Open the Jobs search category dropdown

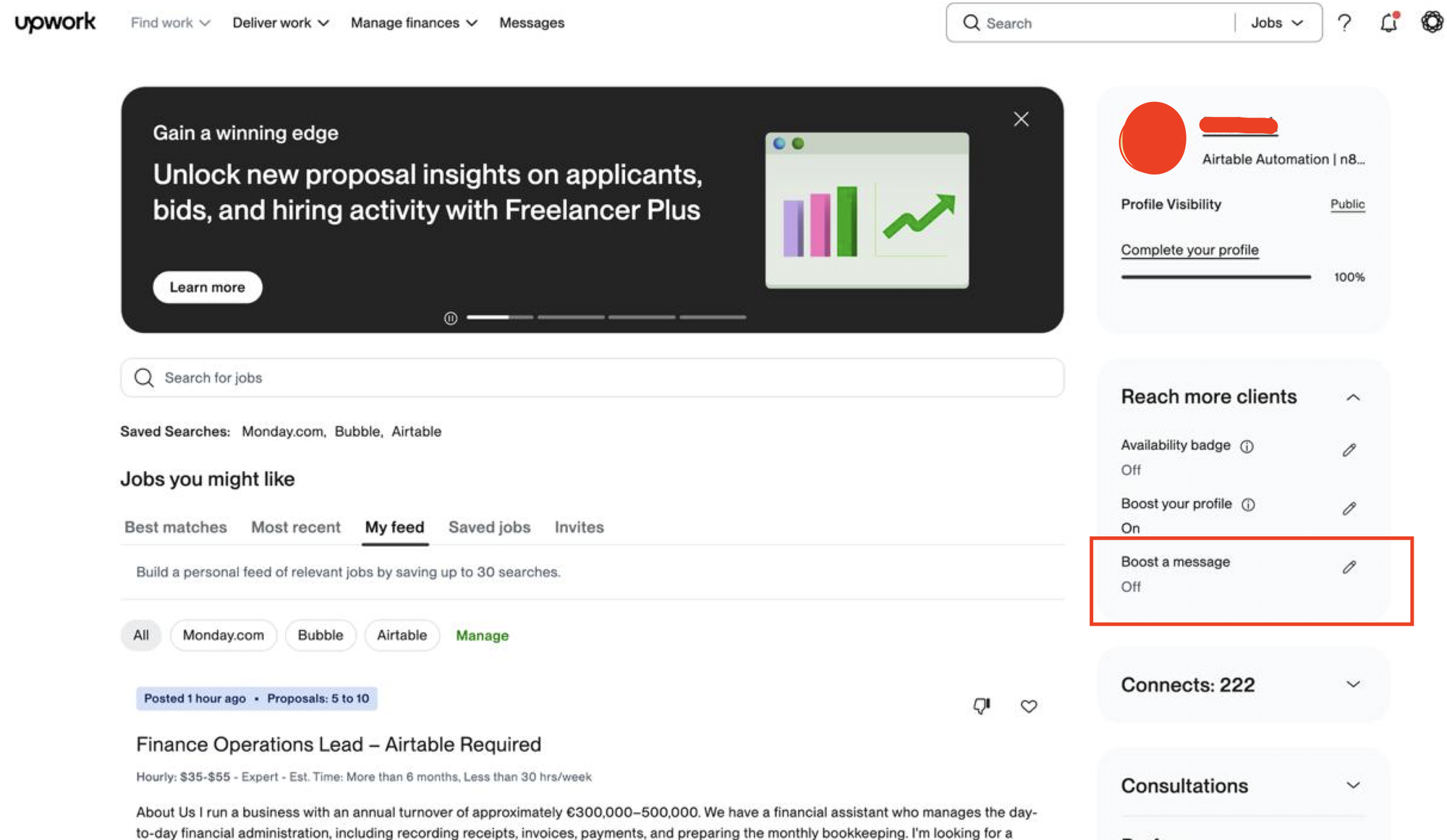pos(1277,23)
